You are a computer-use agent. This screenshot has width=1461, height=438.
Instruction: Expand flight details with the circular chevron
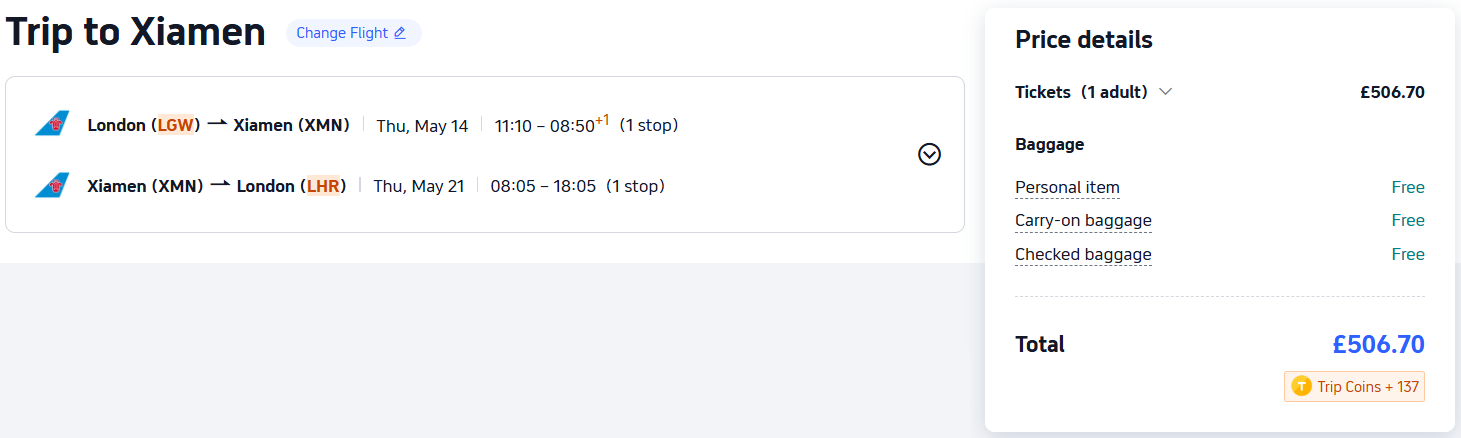(929, 154)
